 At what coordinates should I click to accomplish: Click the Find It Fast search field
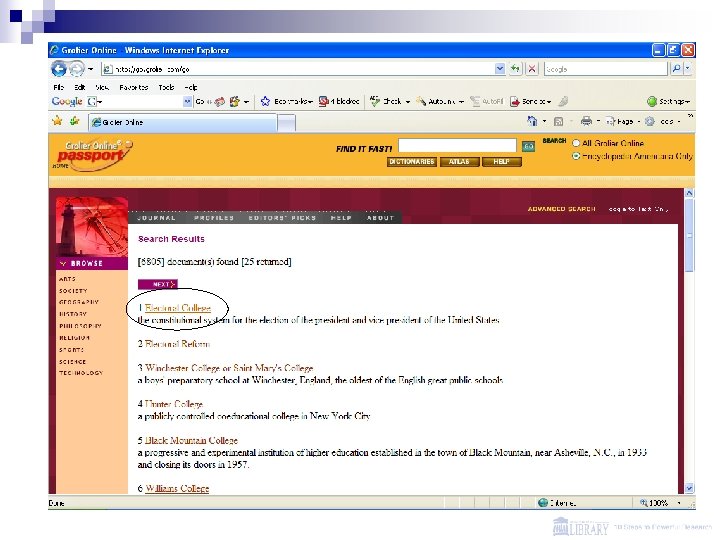(457, 146)
